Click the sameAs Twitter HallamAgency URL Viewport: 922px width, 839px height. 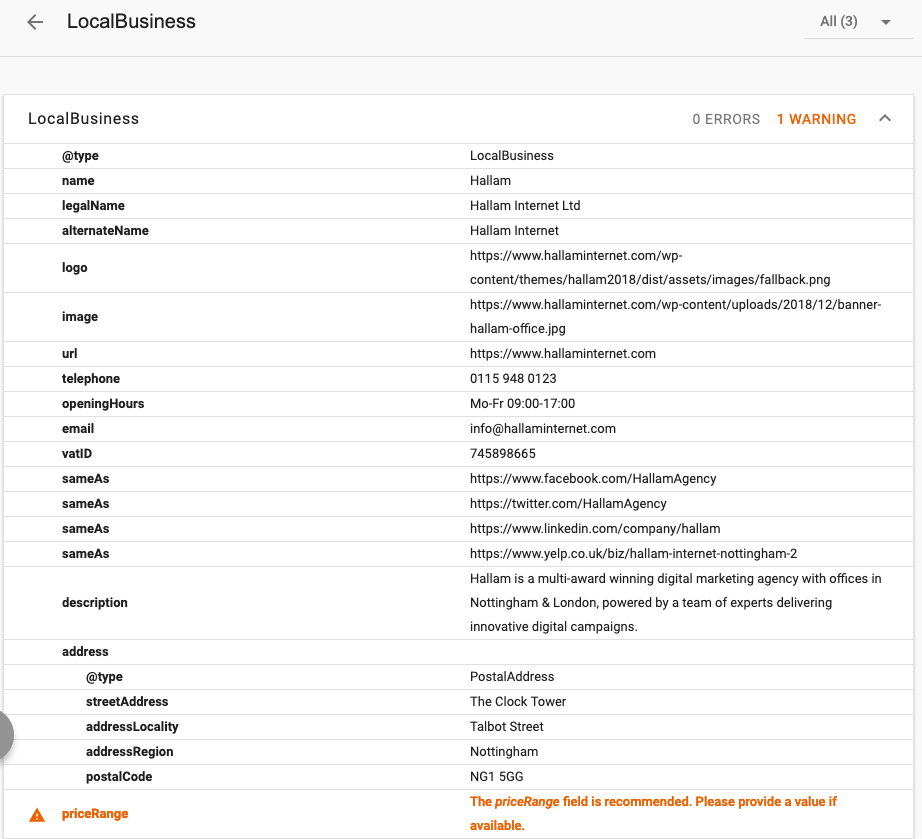tap(568, 504)
